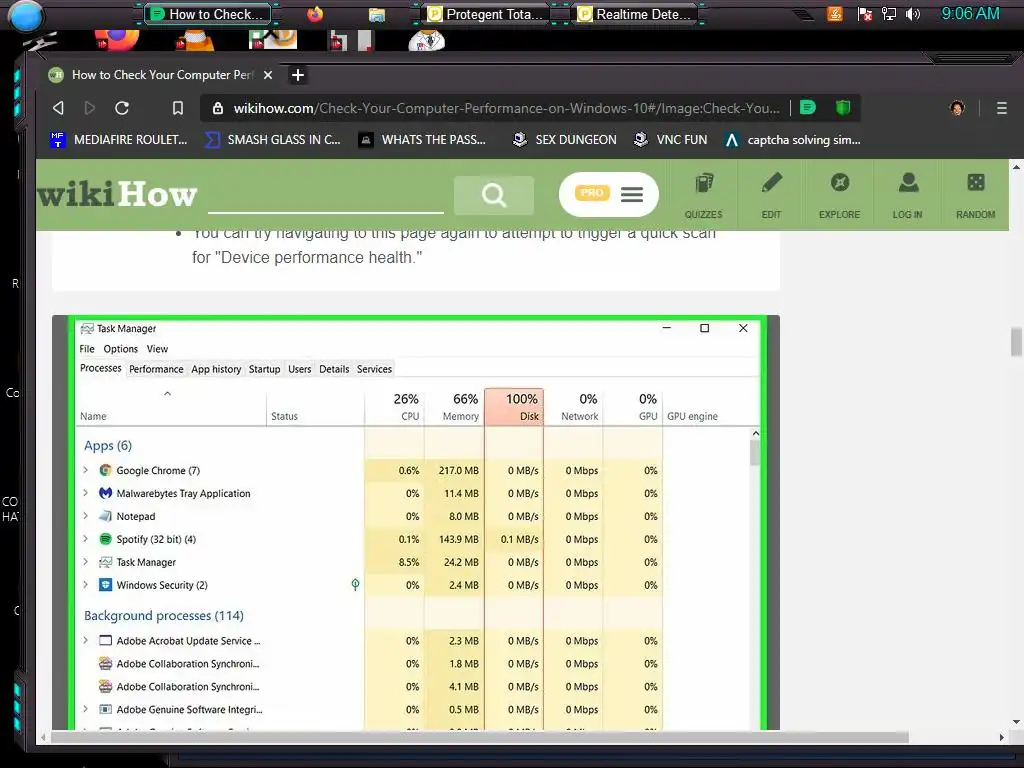1024x768 pixels.
Task: Open a Random article with the dice icon
Action: [976, 195]
